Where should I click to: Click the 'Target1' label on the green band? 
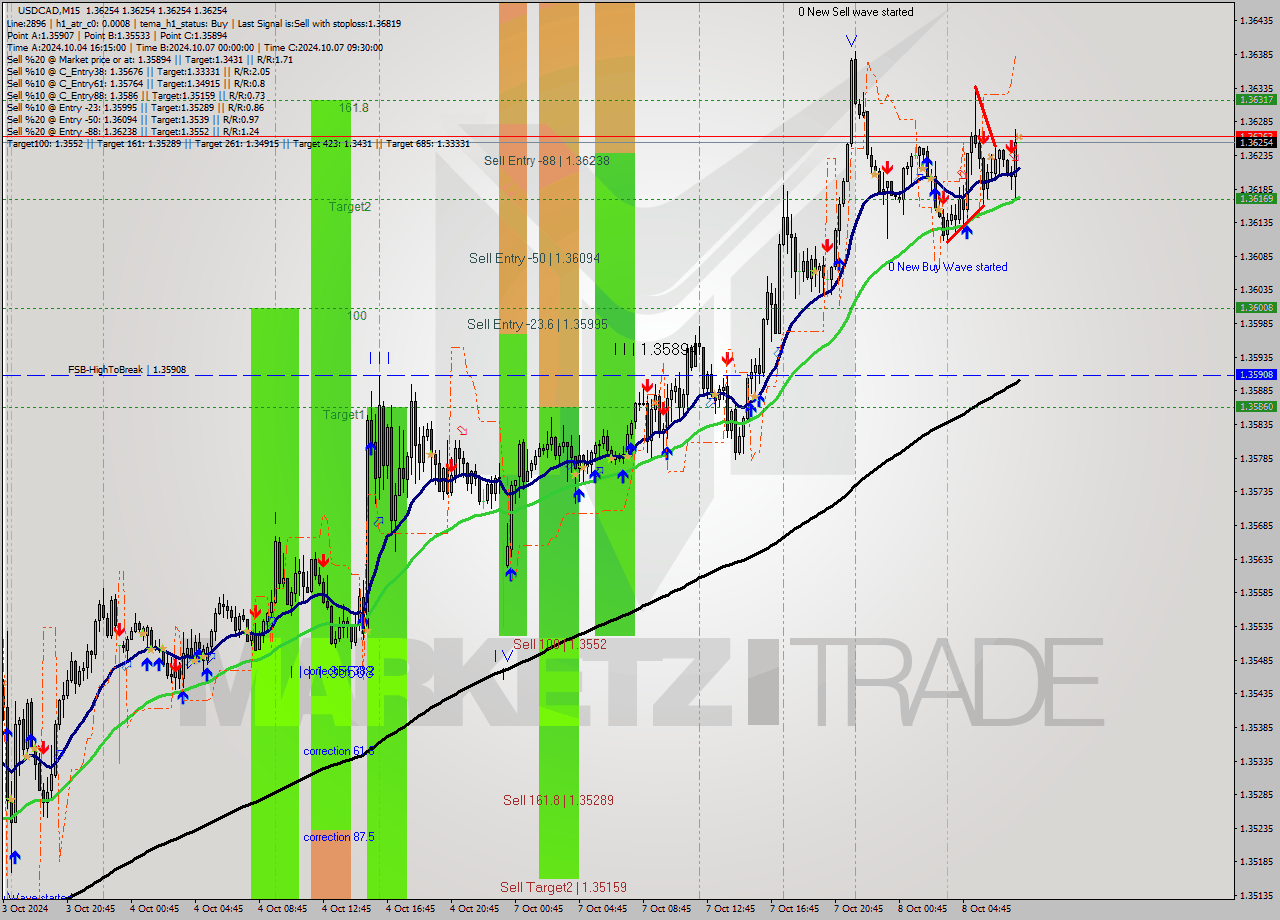(x=343, y=414)
